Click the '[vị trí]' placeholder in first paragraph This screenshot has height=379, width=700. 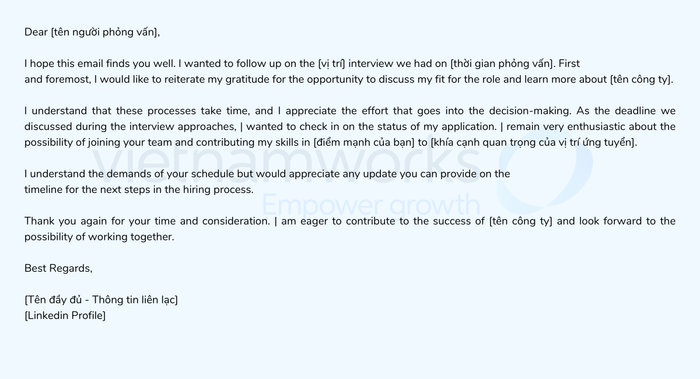tap(332, 63)
